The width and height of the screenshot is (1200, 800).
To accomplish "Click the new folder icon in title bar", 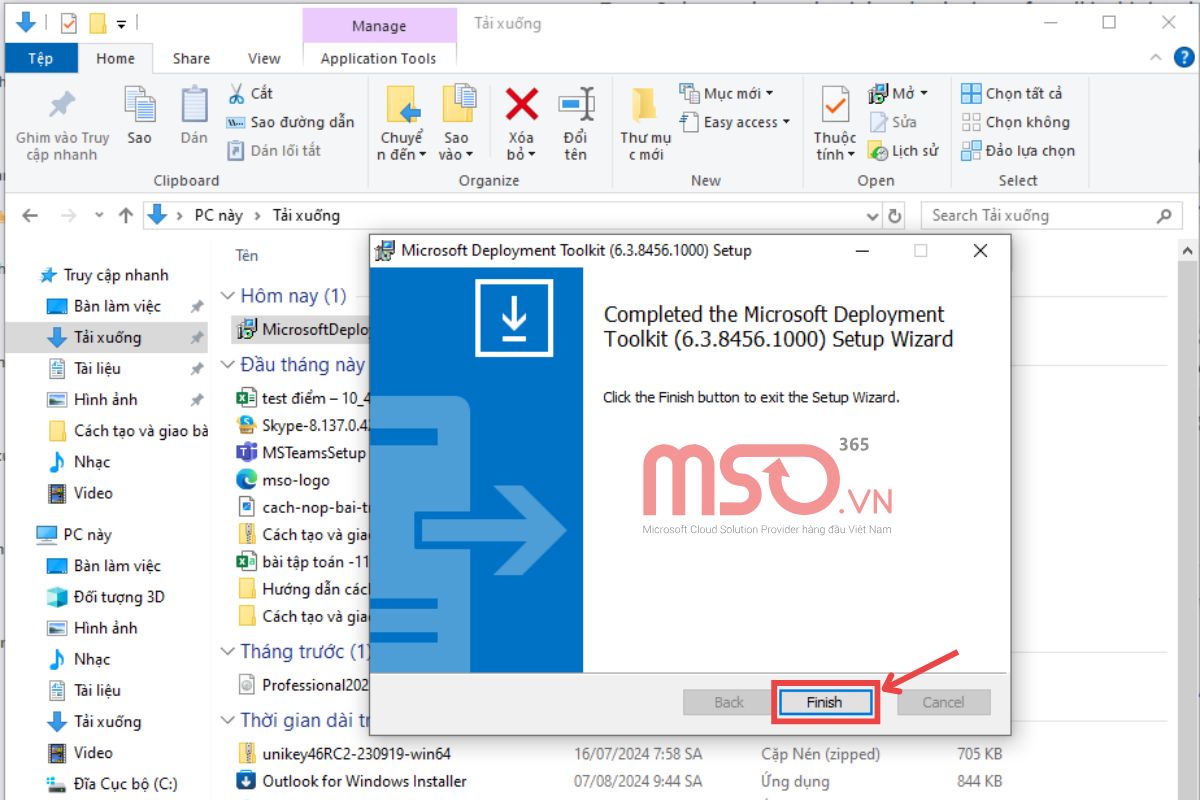I will coord(97,22).
